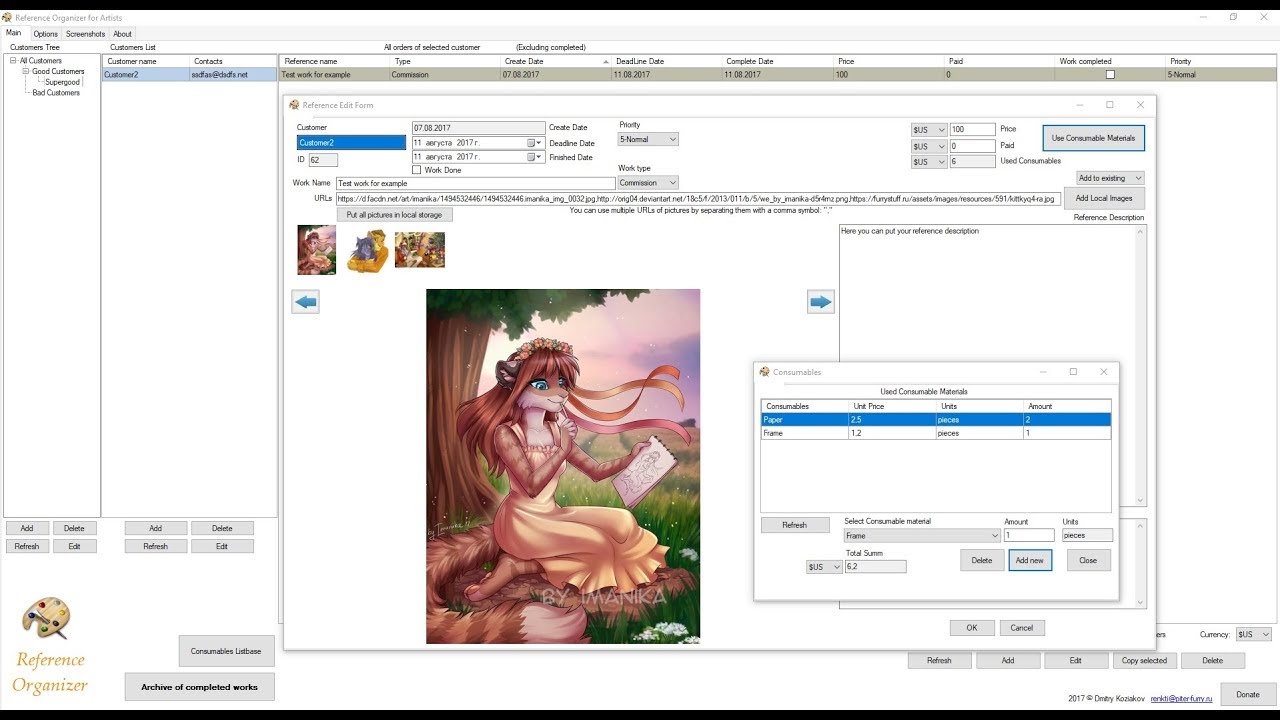This screenshot has height=720, width=1280.
Task: Click Refresh in Consumables dialog
Action: point(795,525)
